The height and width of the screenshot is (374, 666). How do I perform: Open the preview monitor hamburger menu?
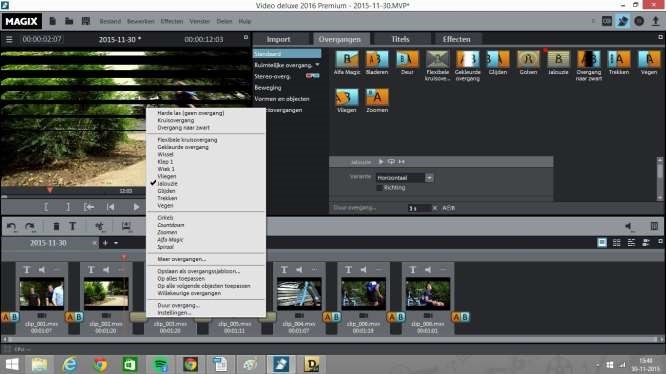(9, 39)
